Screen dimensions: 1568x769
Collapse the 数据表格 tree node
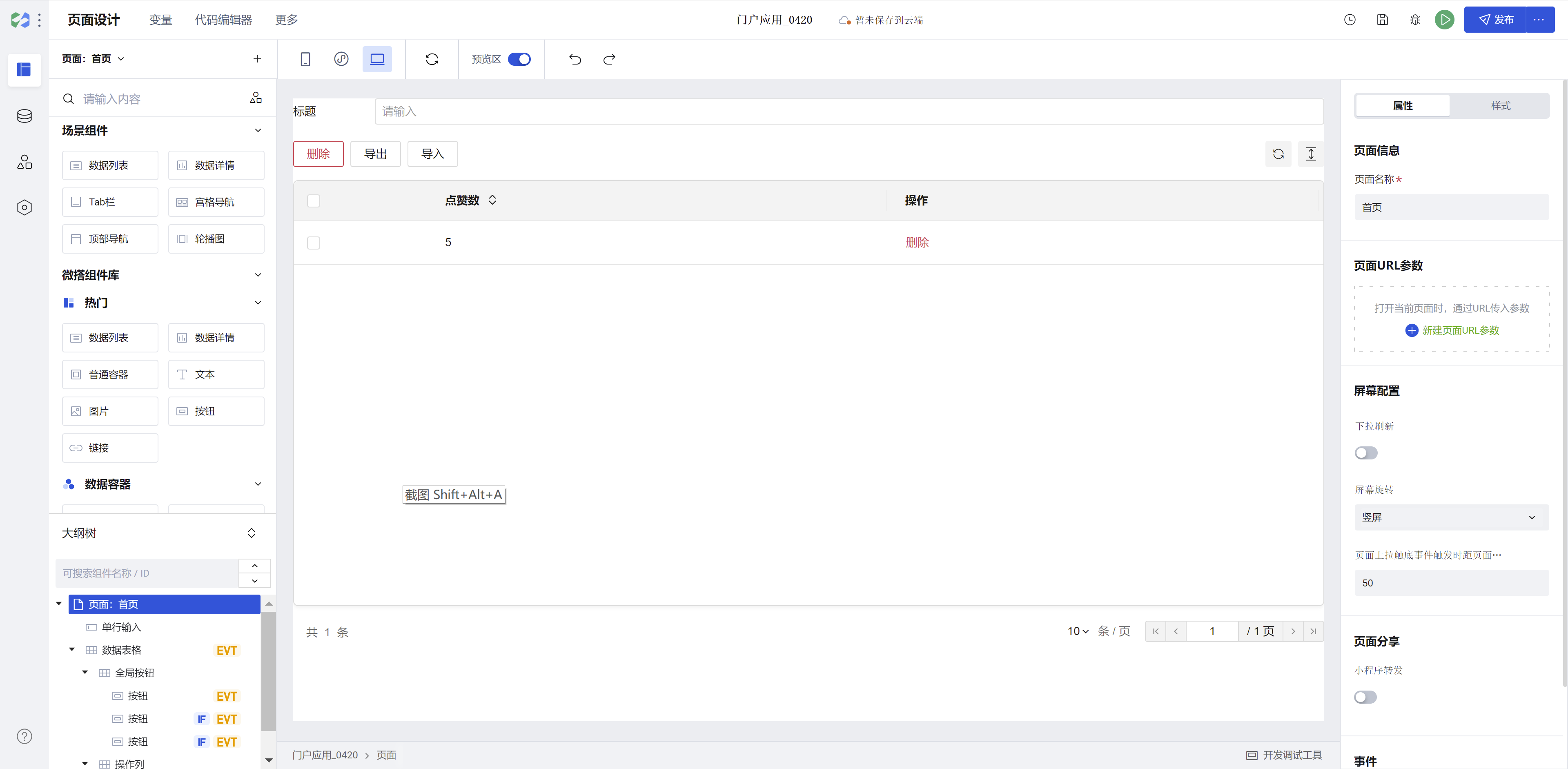tap(72, 650)
